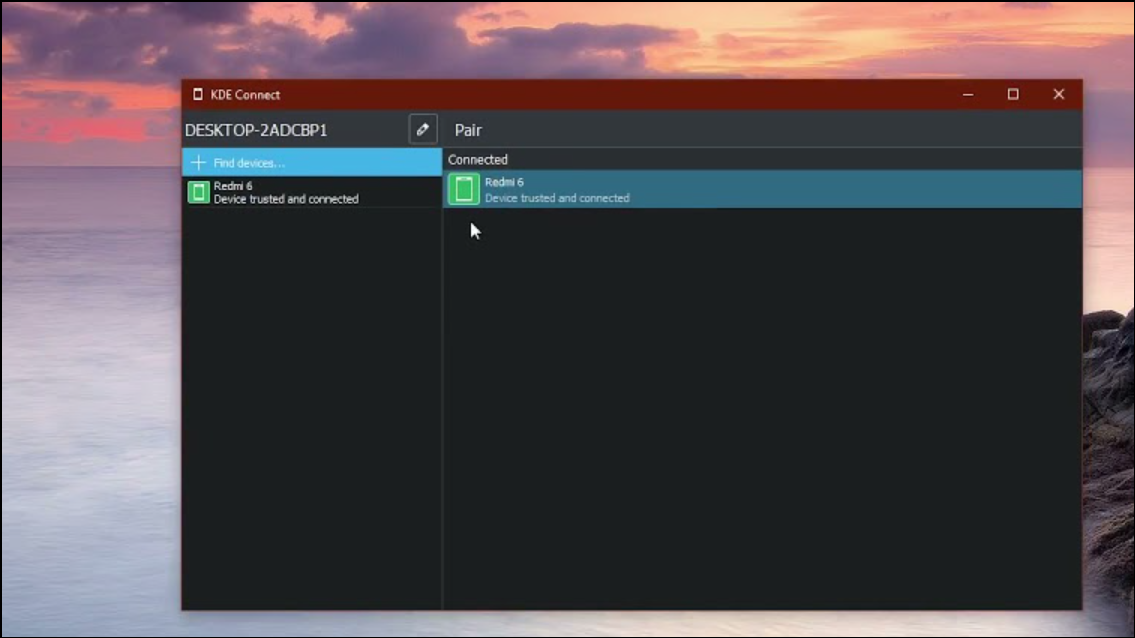Select Find devices… in the sidebar
The width and height of the screenshot is (1135, 638).
[x=312, y=162]
